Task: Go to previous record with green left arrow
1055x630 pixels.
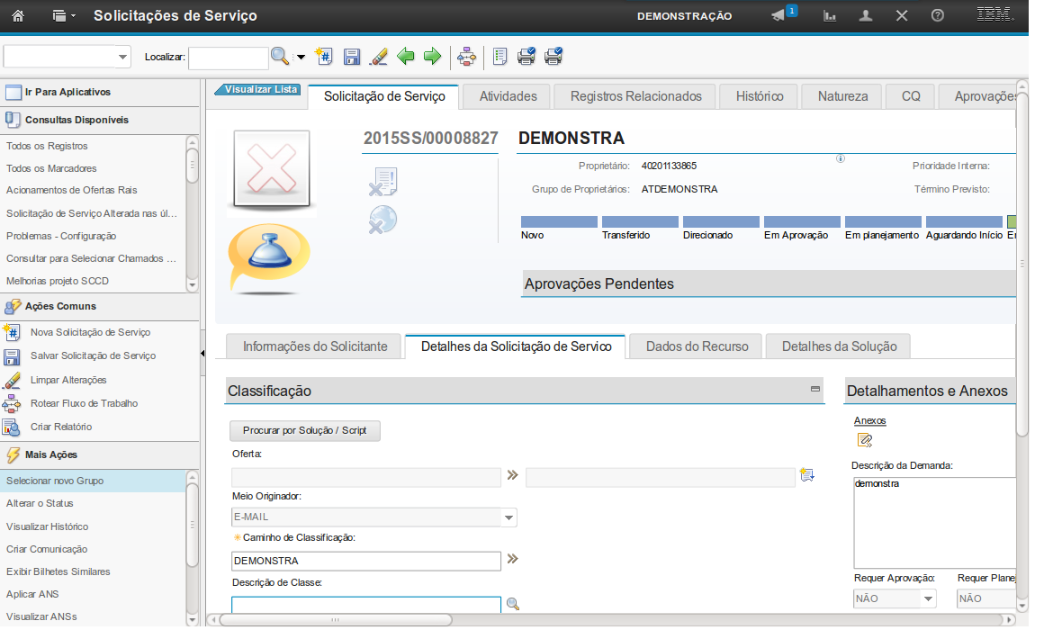Action: point(406,57)
